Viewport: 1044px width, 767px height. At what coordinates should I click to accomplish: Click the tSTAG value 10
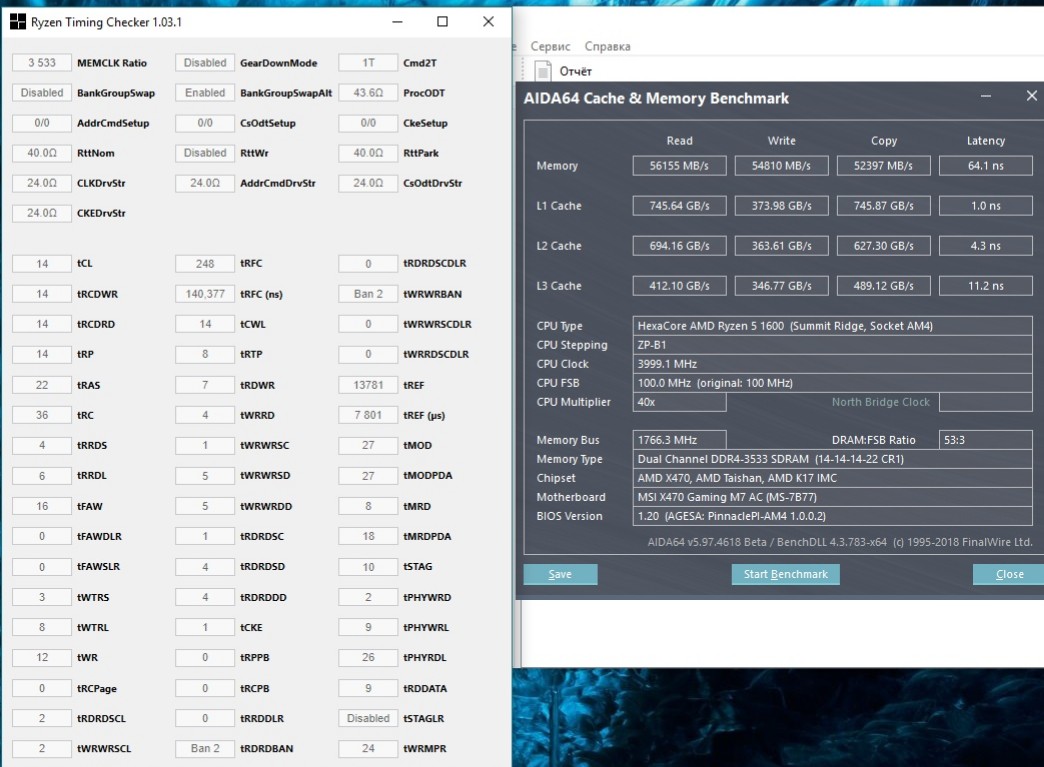(368, 567)
